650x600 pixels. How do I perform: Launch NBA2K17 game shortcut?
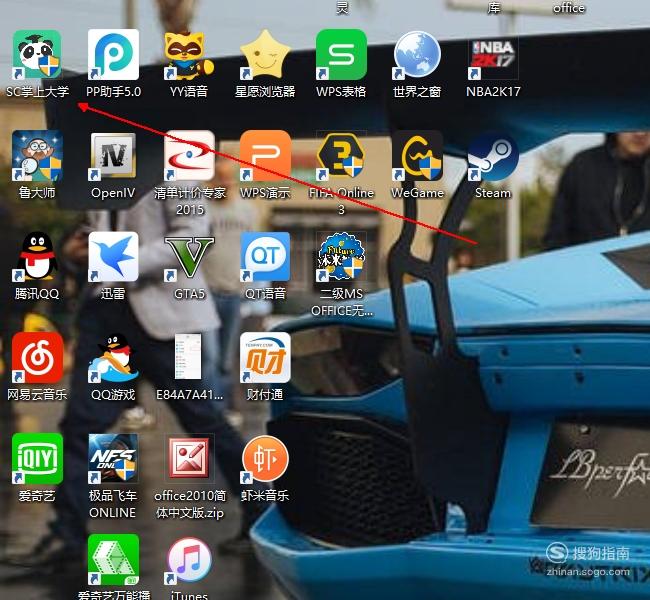coord(493,58)
